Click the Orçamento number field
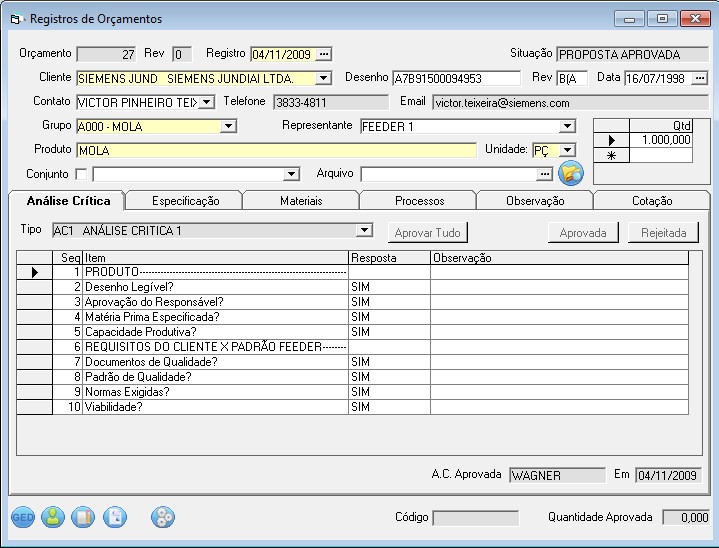Image resolution: width=719 pixels, height=548 pixels. 106,55
